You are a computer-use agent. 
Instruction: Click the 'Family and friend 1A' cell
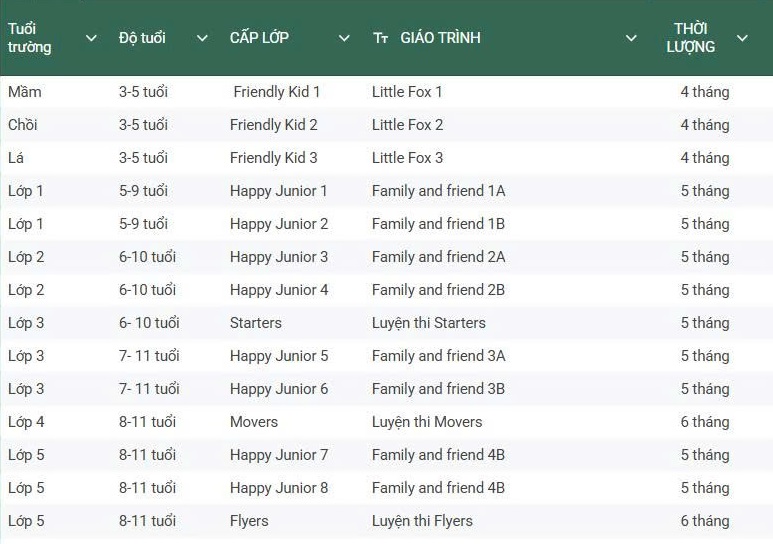[x=439, y=191]
